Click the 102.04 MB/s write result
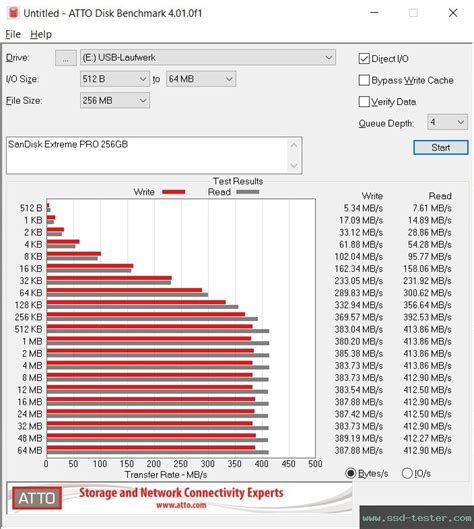 tap(358, 257)
